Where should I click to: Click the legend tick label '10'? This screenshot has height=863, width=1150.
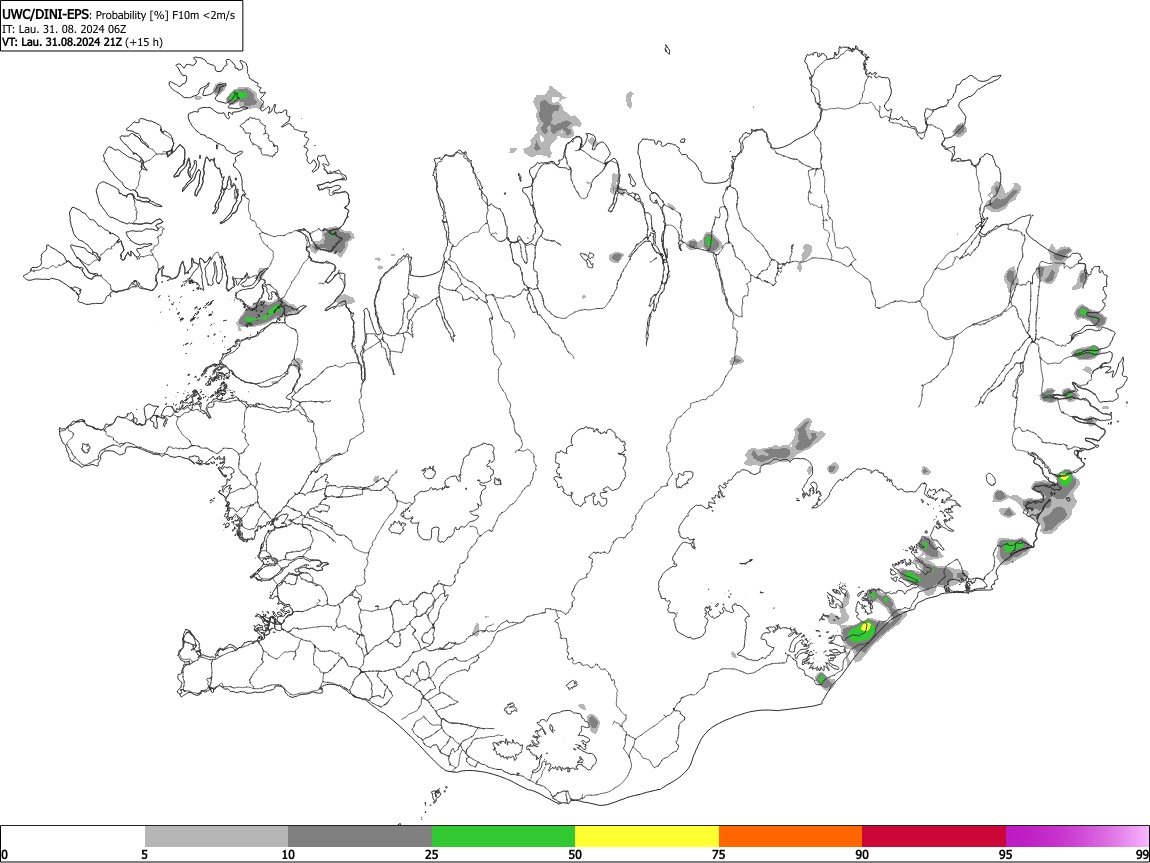288,854
